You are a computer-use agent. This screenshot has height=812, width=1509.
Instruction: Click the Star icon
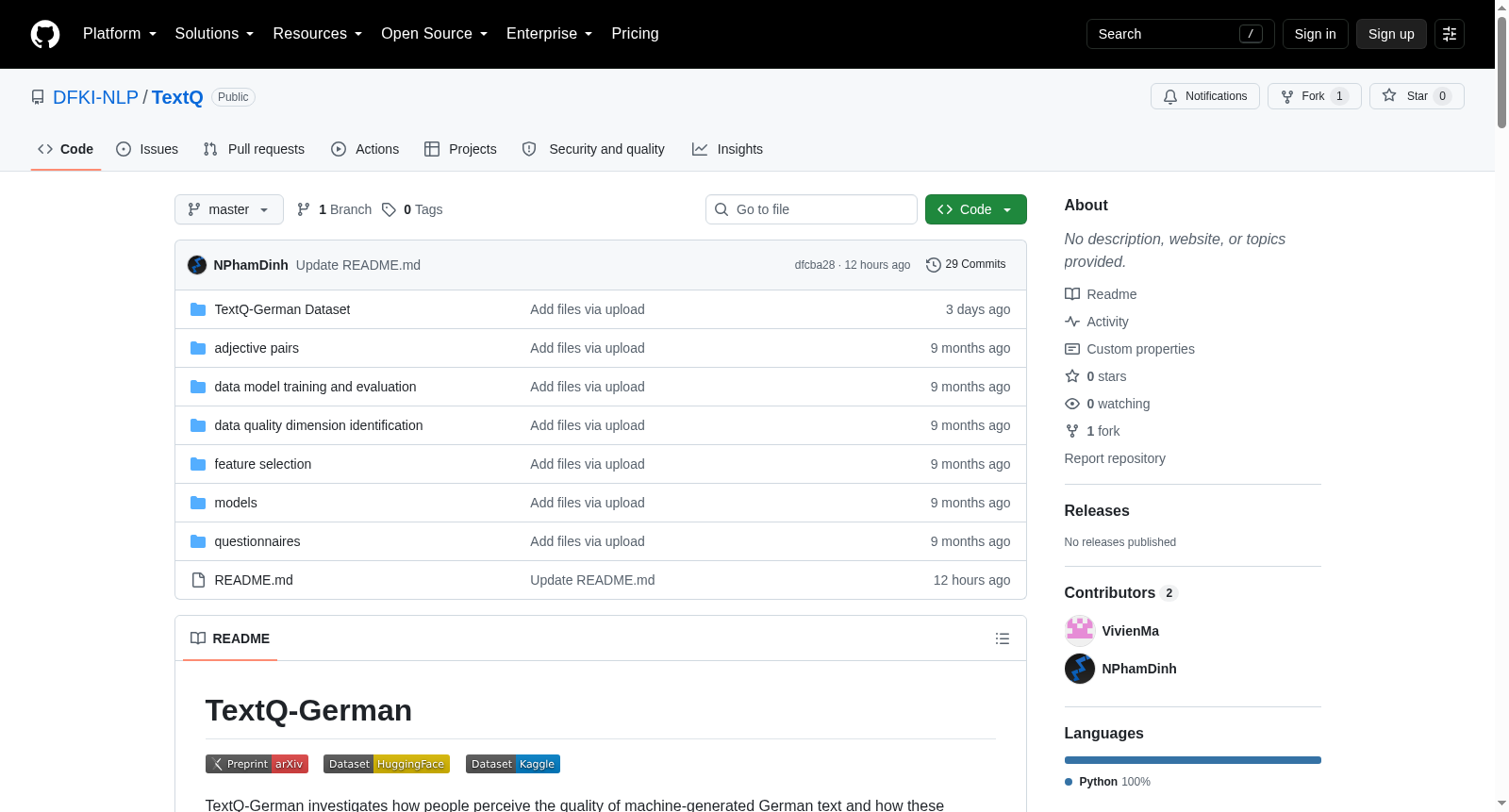(x=1389, y=95)
